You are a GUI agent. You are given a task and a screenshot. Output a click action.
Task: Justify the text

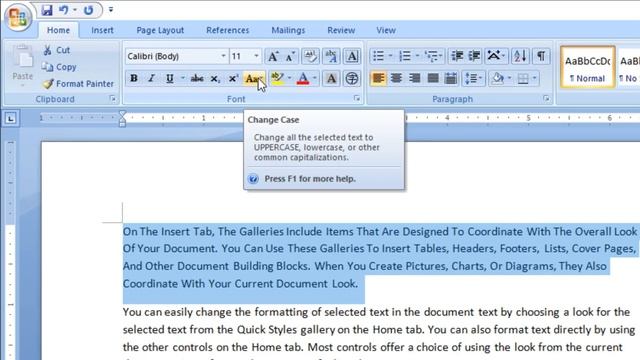[x=433, y=78]
